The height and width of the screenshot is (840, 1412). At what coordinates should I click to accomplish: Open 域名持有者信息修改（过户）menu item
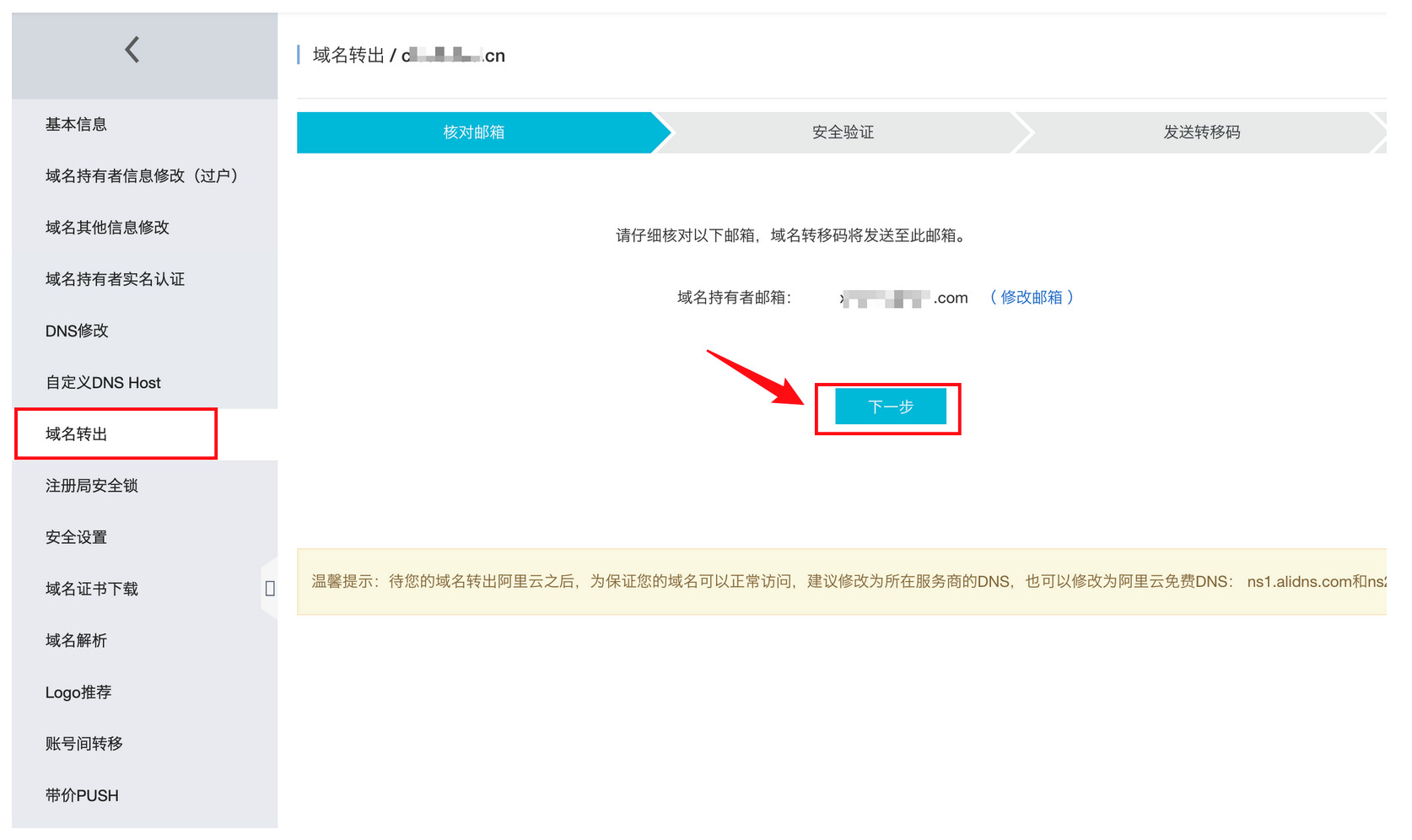(143, 175)
